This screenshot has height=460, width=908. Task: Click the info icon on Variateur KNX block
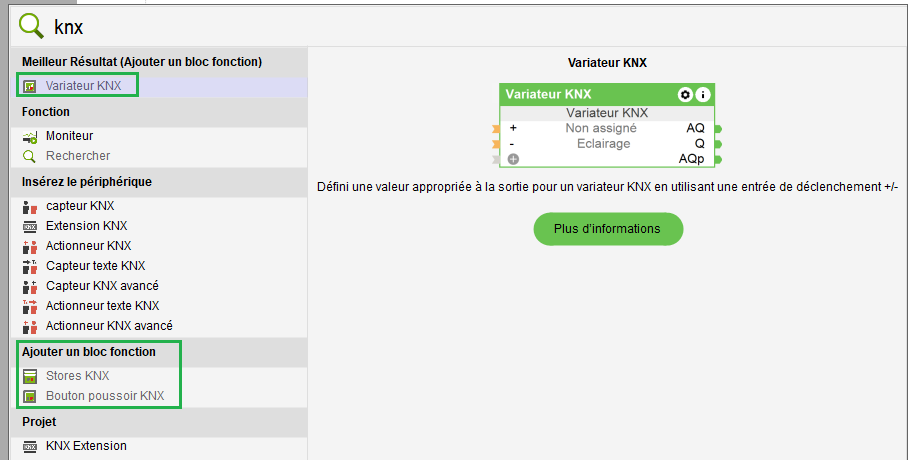point(703,94)
